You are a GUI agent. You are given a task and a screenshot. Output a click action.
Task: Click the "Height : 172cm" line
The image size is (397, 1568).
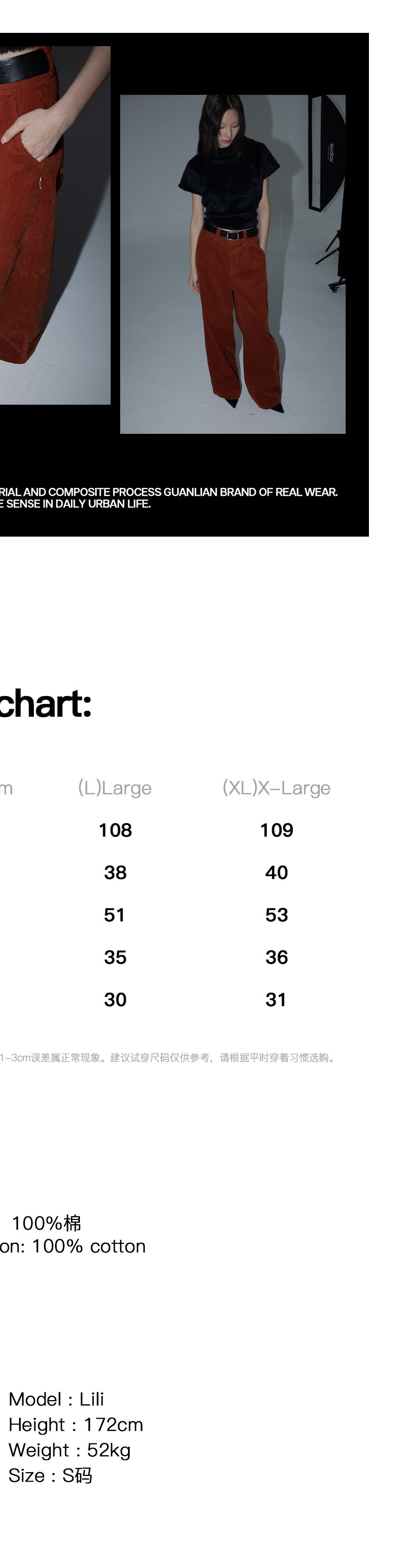tap(75, 1424)
